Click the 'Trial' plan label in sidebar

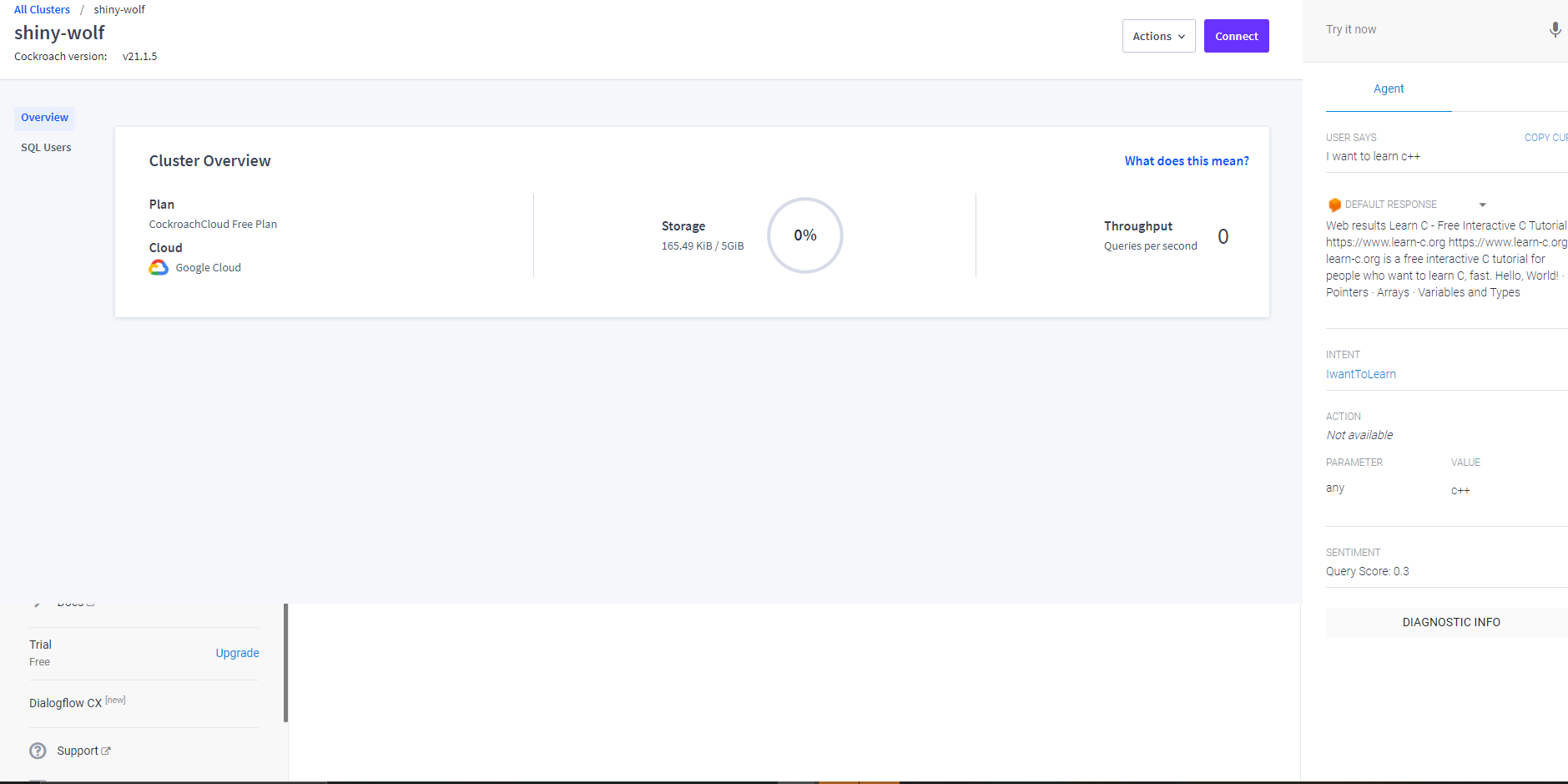(40, 645)
